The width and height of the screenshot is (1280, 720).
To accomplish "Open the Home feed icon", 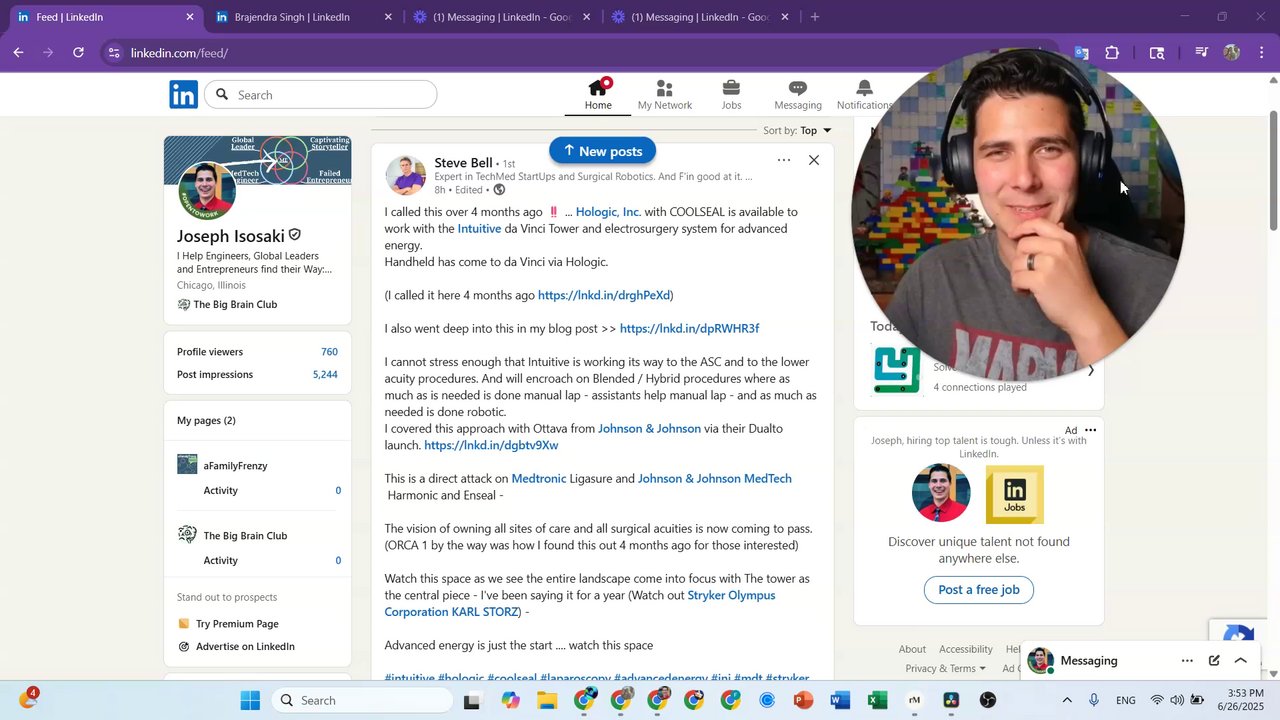I will point(598,95).
